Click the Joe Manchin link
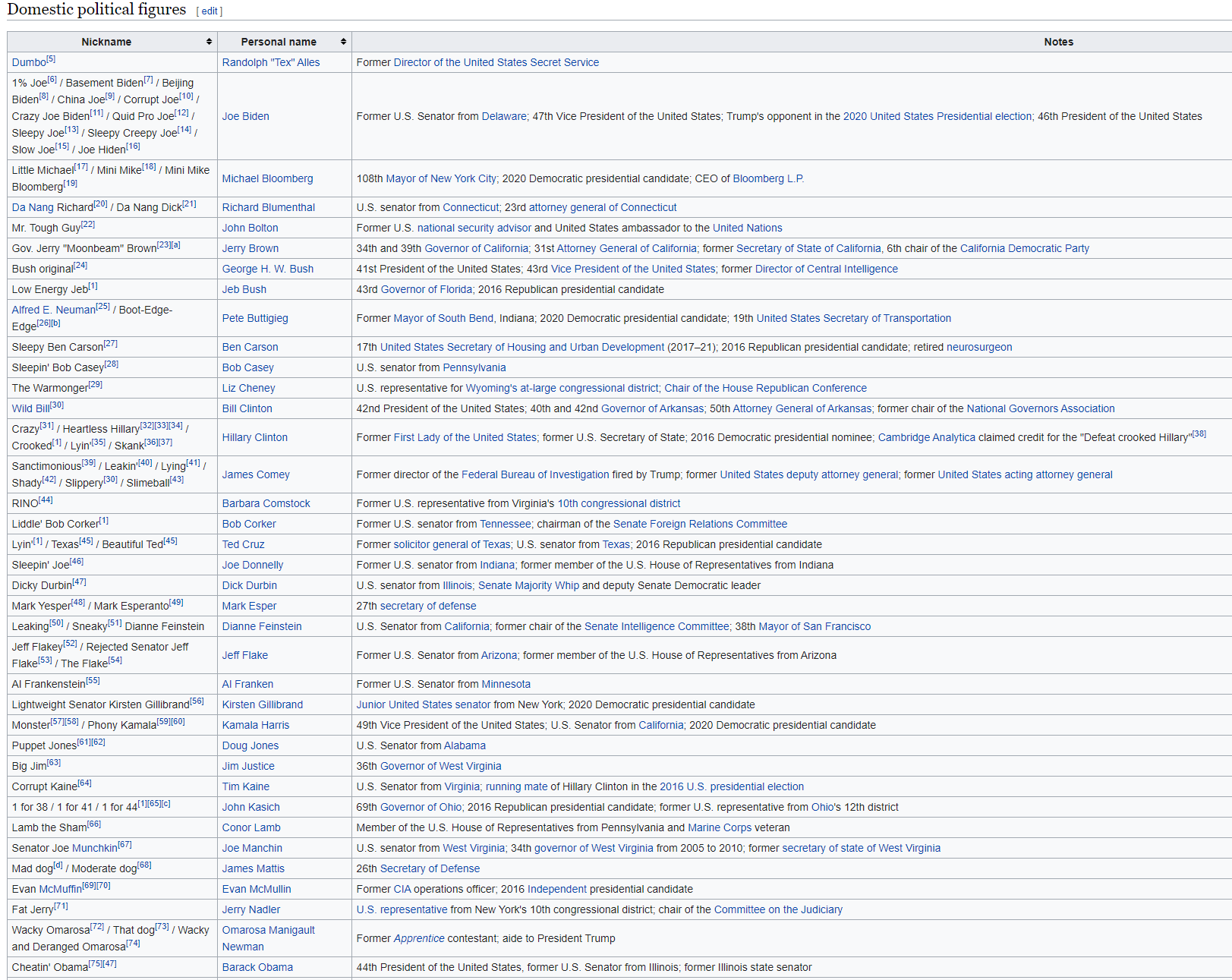This screenshot has height=980, width=1232. tap(252, 848)
